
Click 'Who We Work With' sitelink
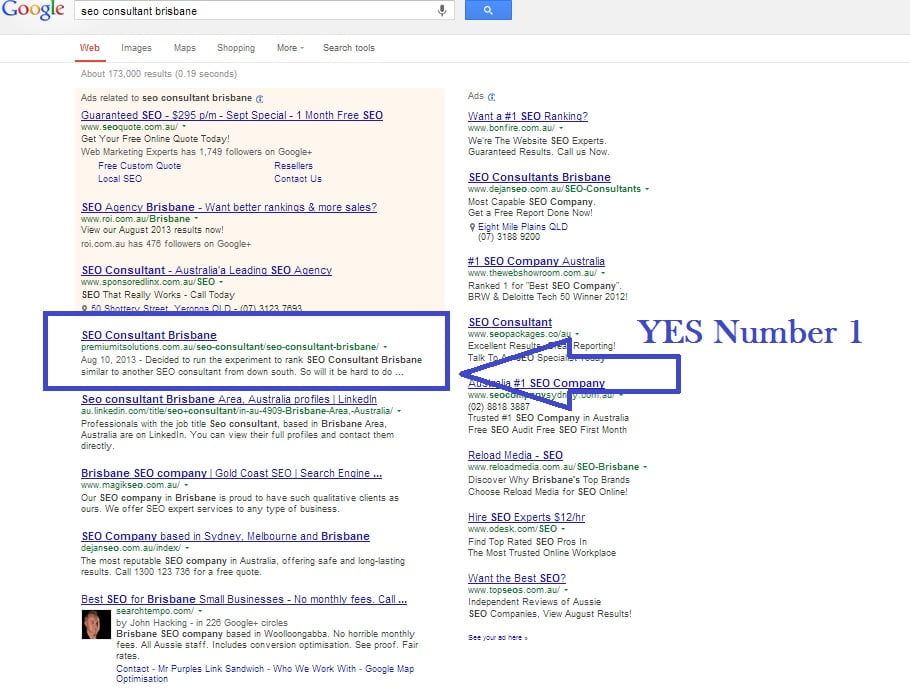314,669
